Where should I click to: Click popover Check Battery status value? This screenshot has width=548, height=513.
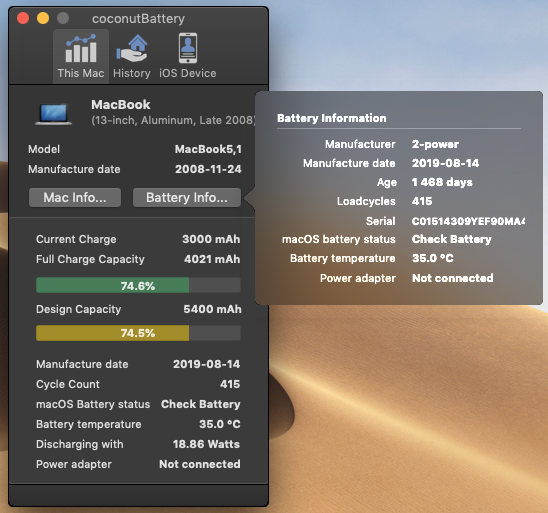coord(452,239)
